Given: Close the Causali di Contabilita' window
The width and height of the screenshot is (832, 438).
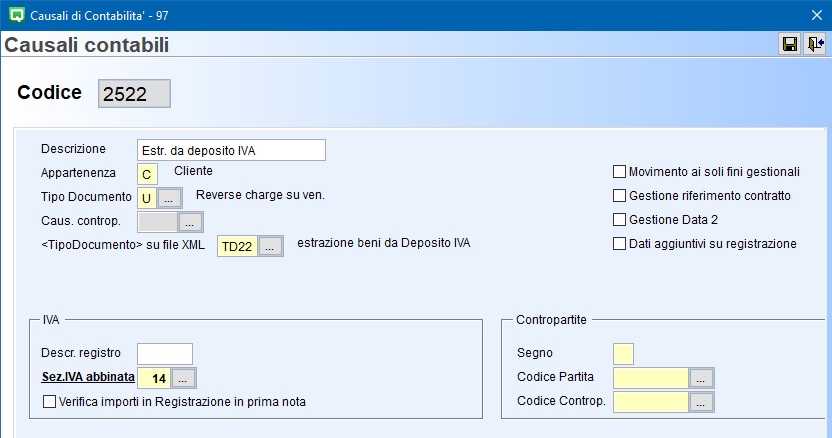Looking at the screenshot, I should [x=816, y=14].
